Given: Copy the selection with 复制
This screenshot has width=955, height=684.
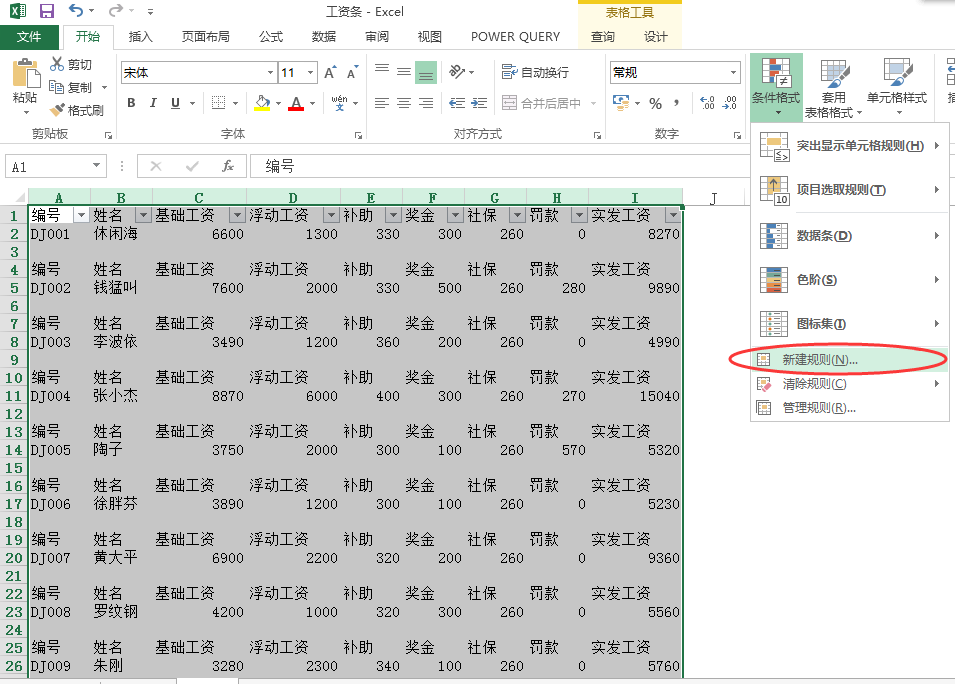Looking at the screenshot, I should tap(71, 88).
